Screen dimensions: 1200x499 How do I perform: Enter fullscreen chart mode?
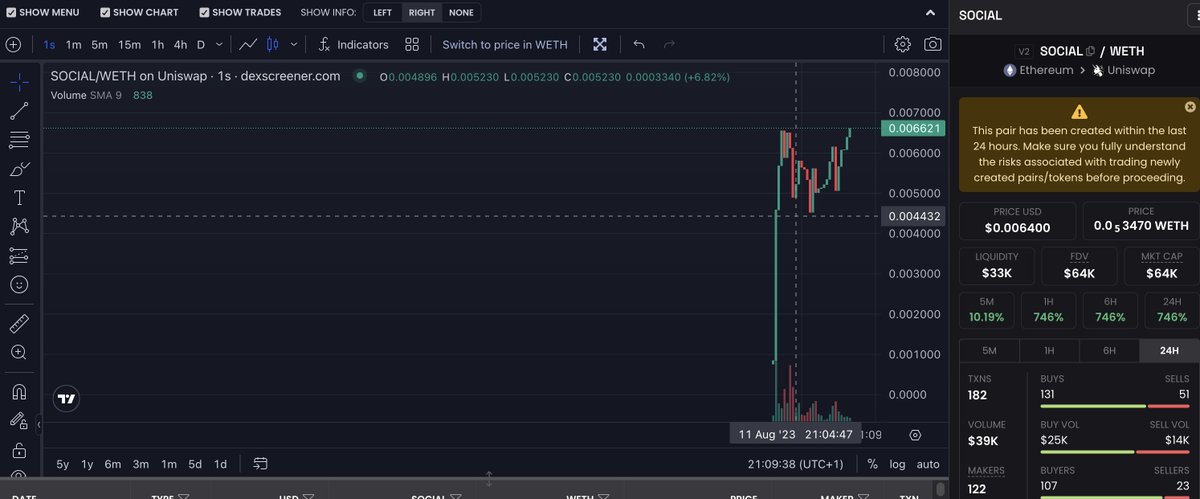(x=600, y=45)
